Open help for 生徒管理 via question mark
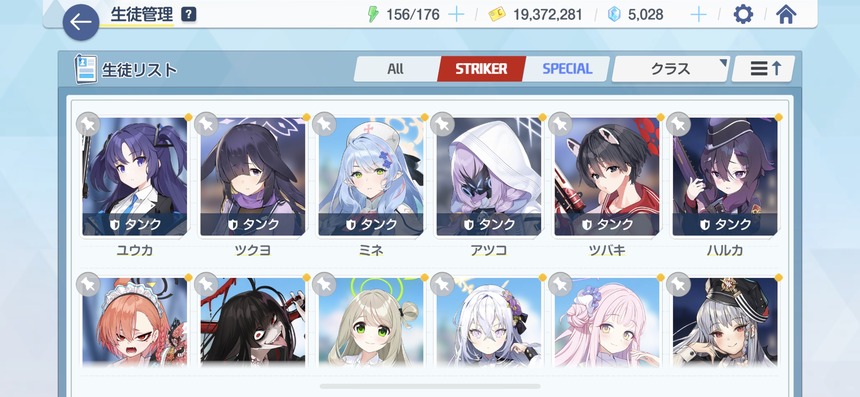Screen dimensions: 860x397 188,14
